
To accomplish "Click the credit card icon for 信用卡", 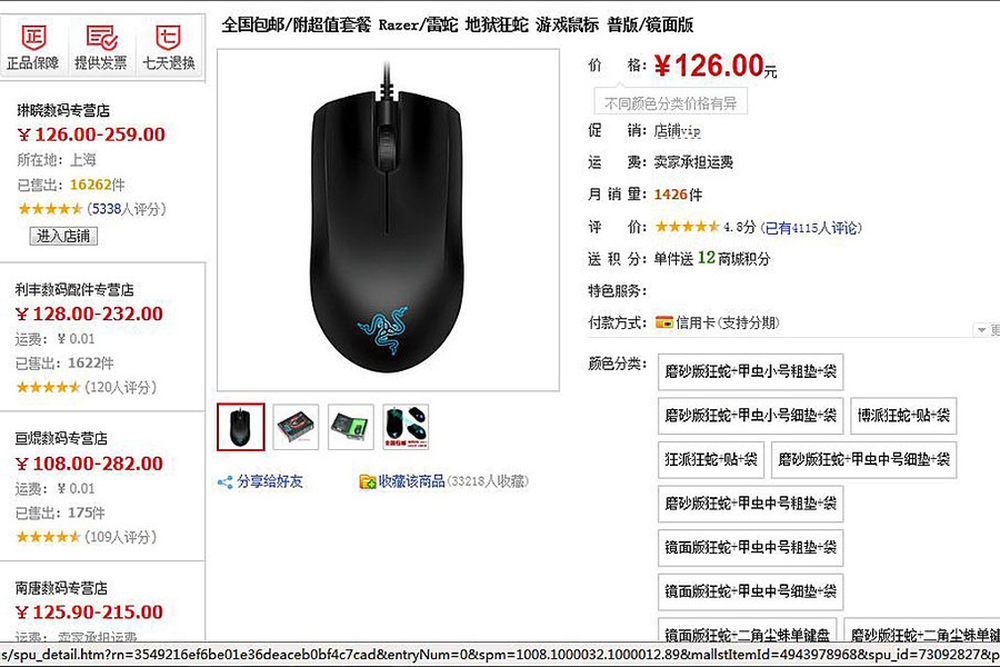I will (x=664, y=323).
